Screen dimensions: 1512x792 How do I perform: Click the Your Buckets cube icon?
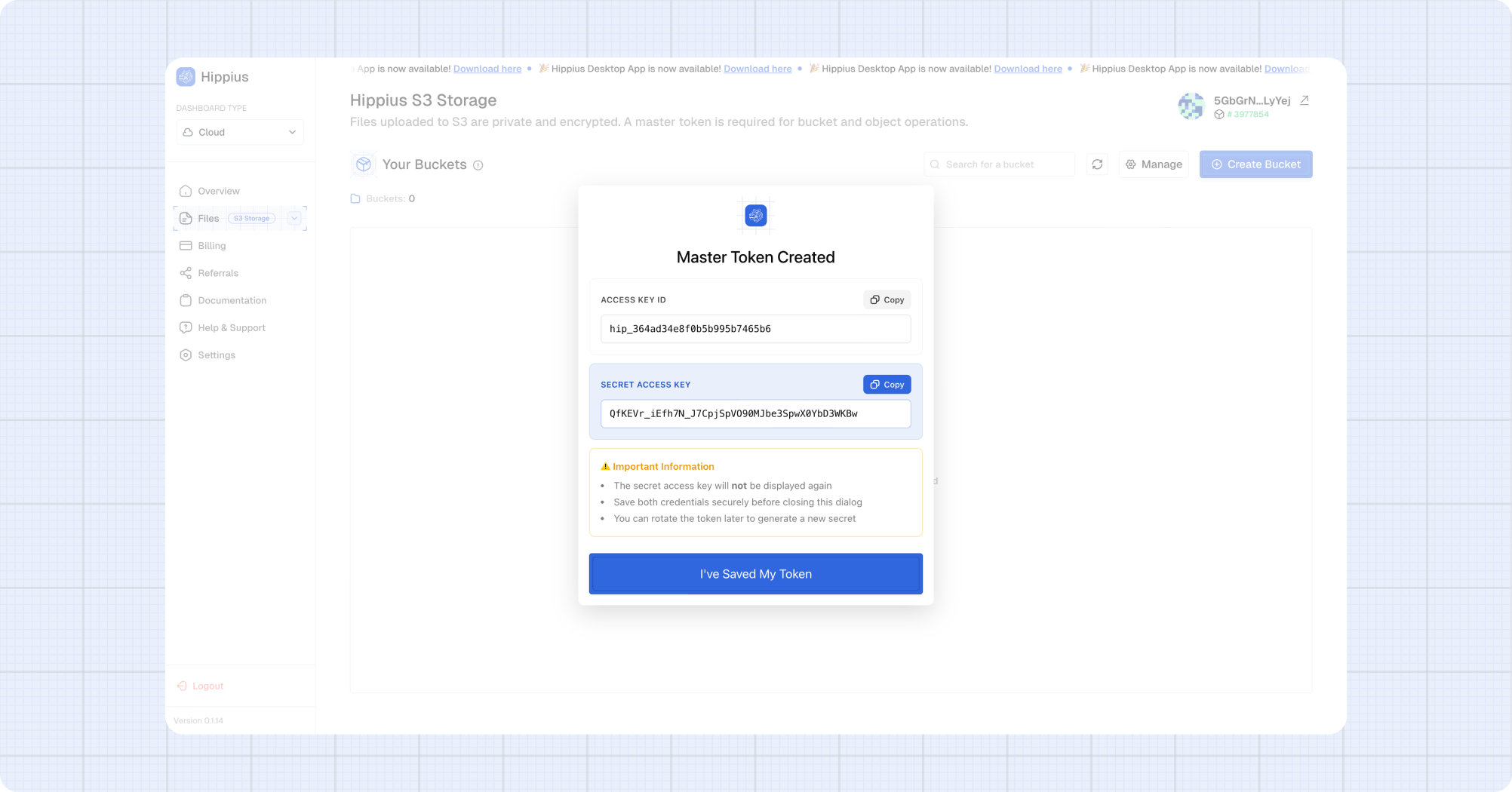[364, 164]
